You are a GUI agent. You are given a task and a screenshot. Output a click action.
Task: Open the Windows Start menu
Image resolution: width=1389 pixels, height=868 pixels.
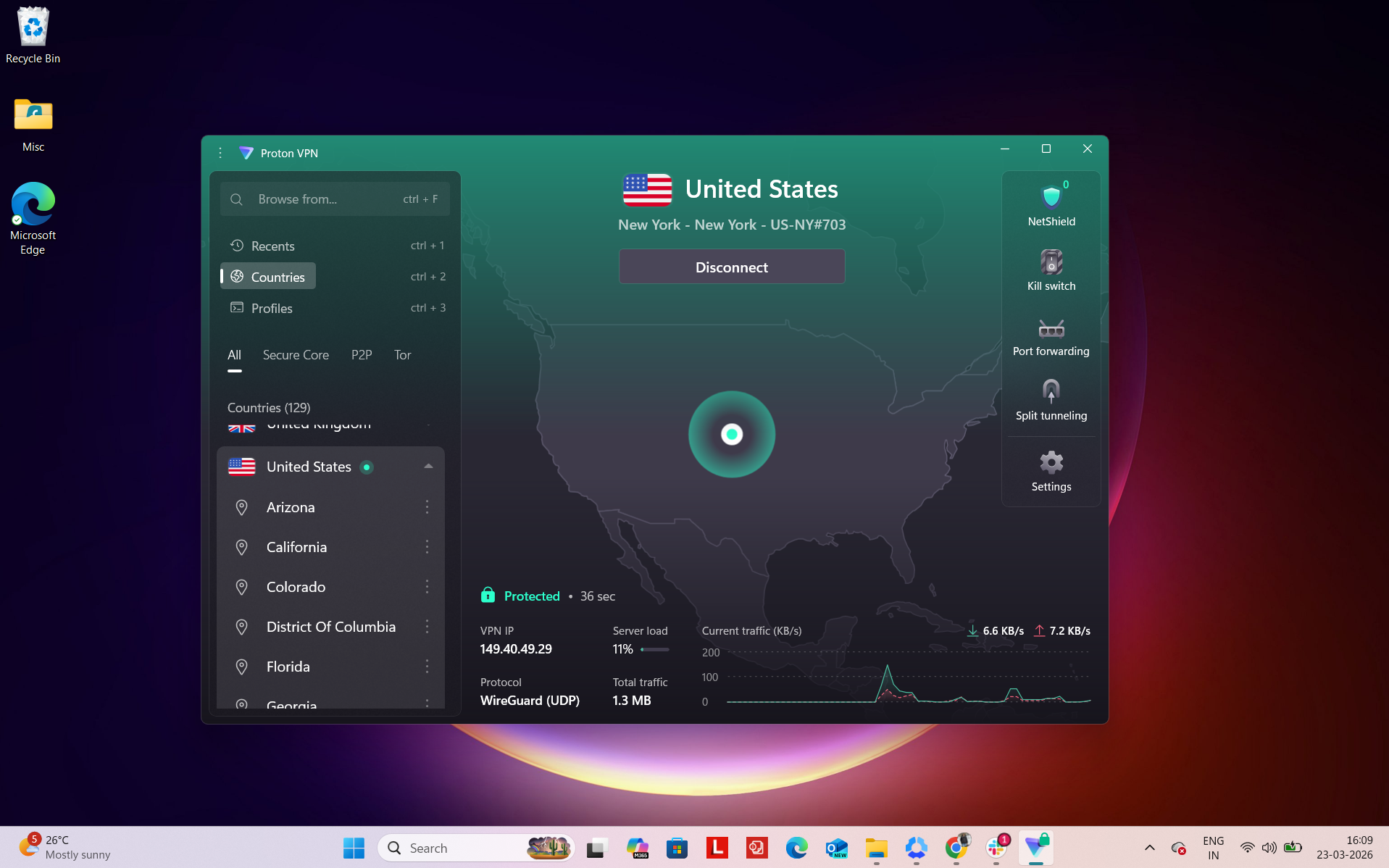[354, 848]
